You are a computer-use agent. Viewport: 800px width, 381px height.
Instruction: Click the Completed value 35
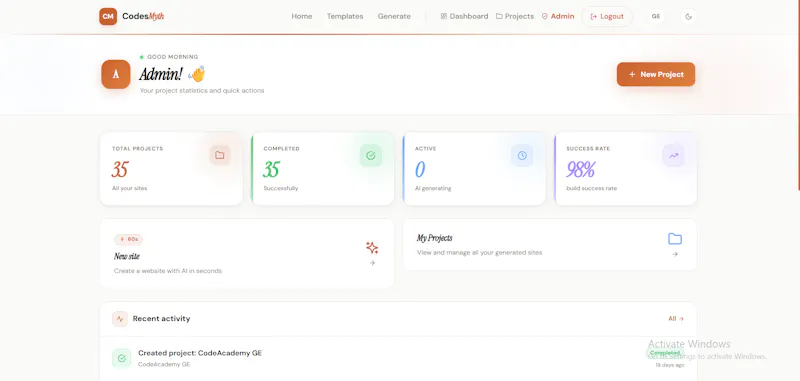271,169
